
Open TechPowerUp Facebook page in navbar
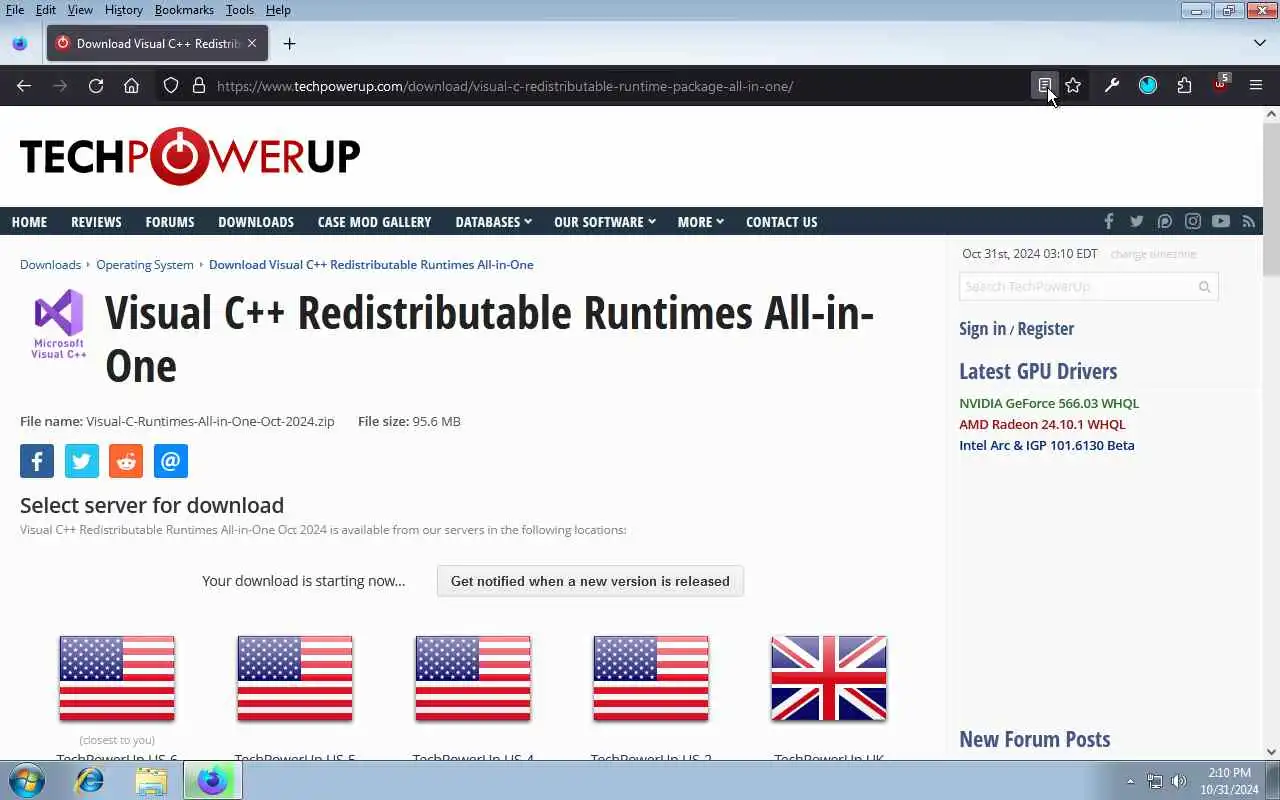tap(1108, 221)
